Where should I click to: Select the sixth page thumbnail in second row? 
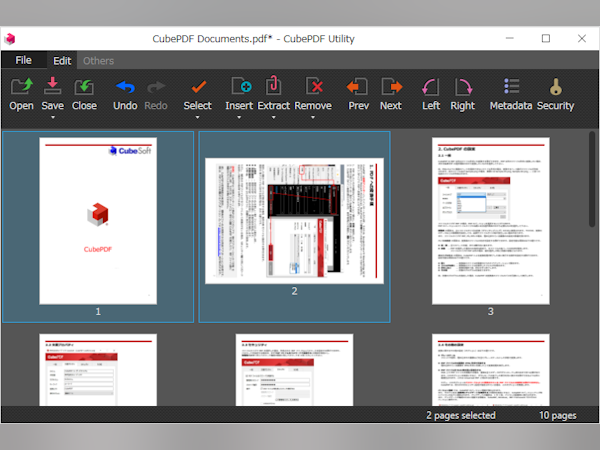coord(491,370)
